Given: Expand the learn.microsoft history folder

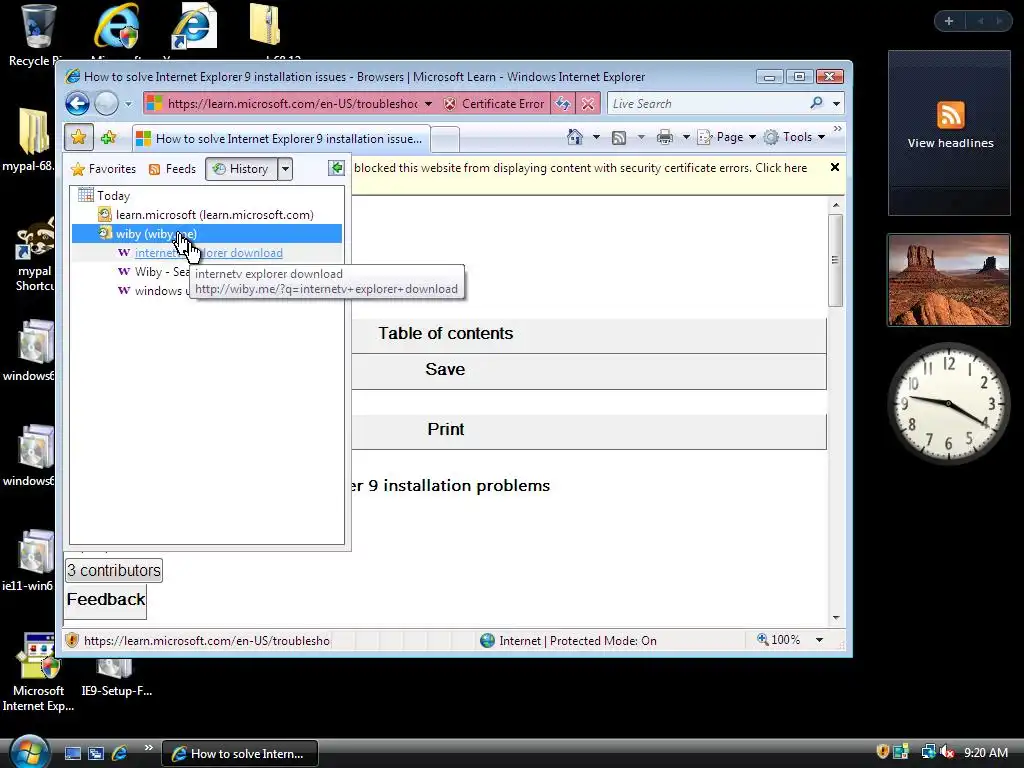Looking at the screenshot, I should (x=206, y=214).
